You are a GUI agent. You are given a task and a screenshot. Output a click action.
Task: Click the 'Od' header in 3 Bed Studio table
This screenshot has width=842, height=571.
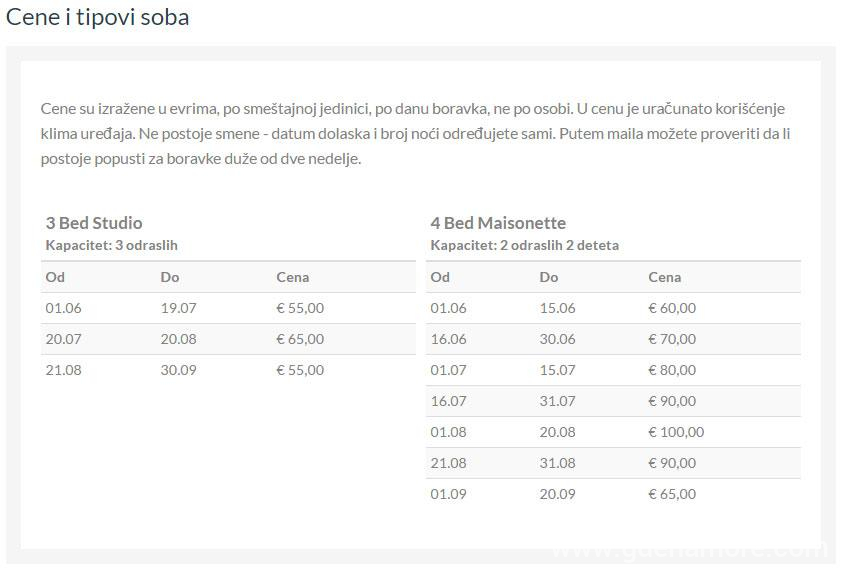[54, 277]
